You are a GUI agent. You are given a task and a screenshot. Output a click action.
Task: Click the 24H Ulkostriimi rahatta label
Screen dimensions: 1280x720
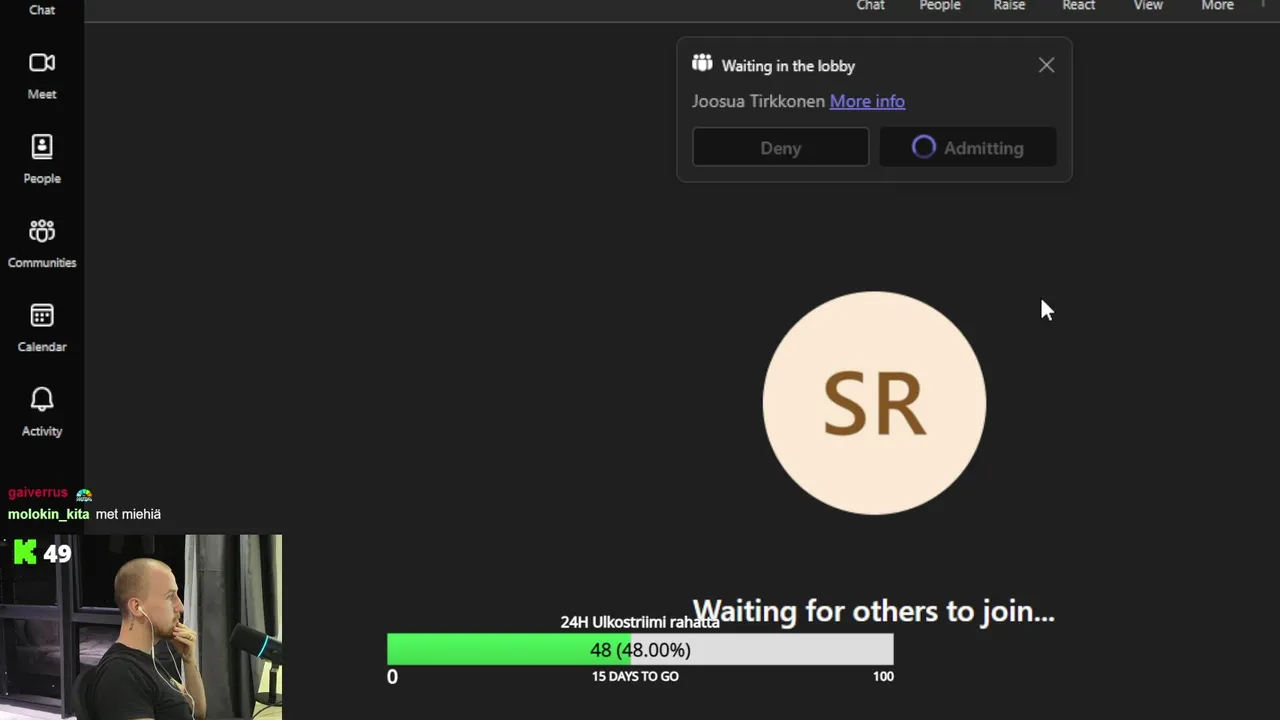click(640, 622)
